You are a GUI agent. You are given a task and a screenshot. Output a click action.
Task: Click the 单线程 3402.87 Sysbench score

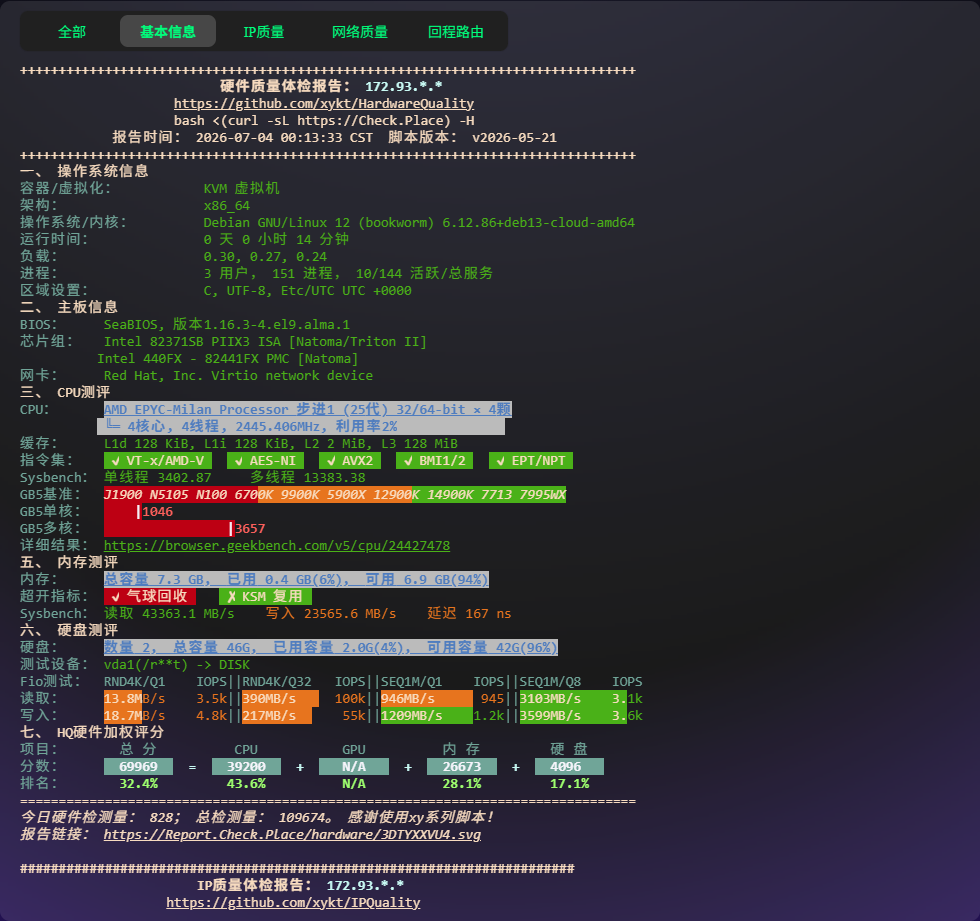pyautogui.click(x=158, y=477)
